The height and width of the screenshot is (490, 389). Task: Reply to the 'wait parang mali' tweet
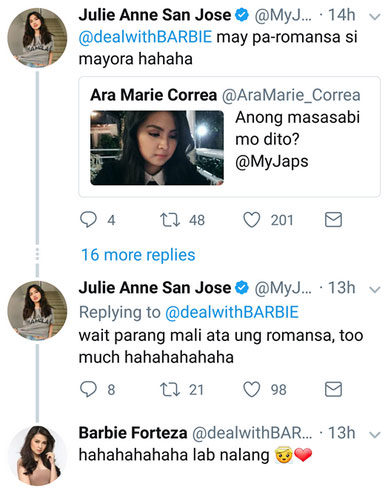(88, 389)
